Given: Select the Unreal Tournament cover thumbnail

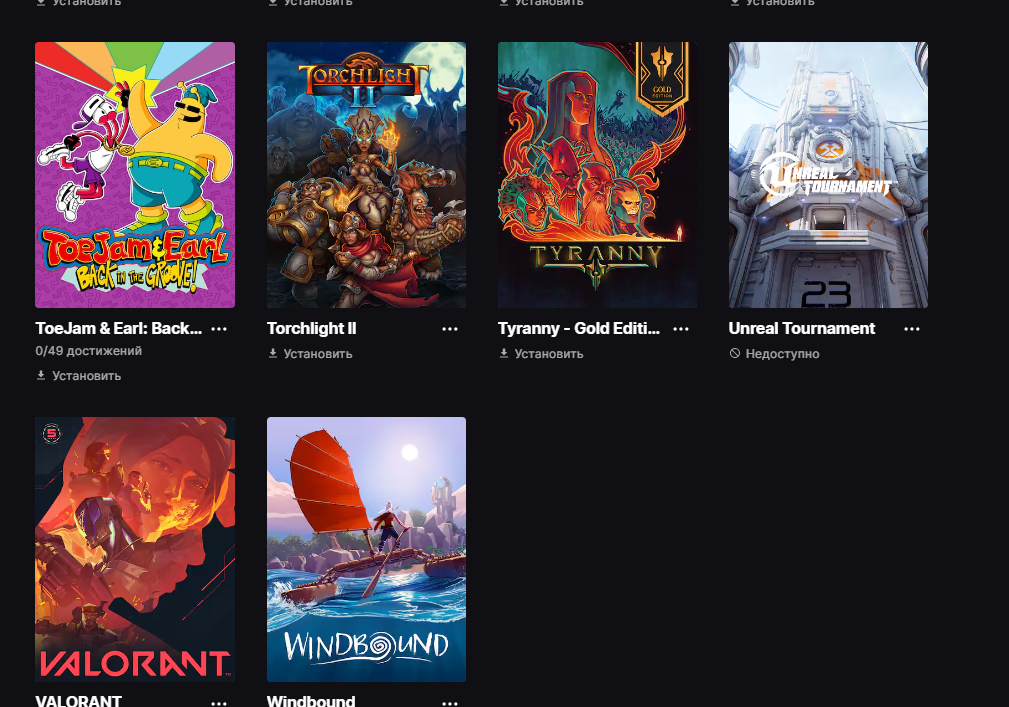Looking at the screenshot, I should [x=828, y=175].
